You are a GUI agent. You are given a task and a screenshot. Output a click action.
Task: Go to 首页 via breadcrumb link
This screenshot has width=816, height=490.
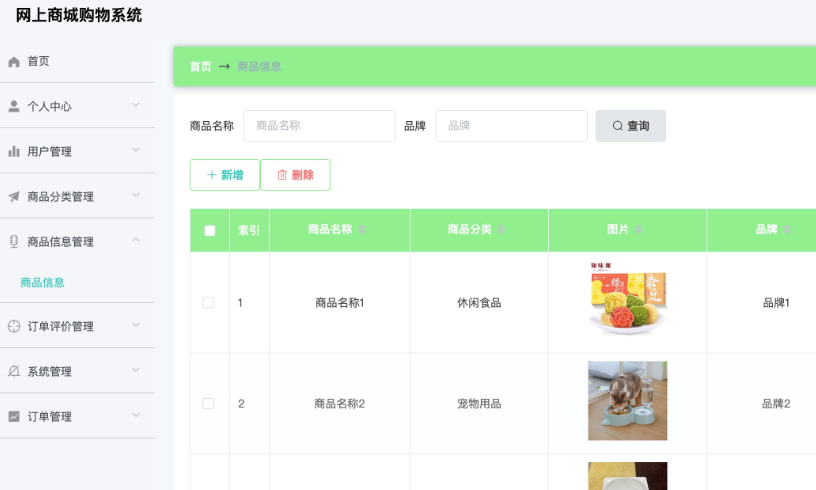201,67
